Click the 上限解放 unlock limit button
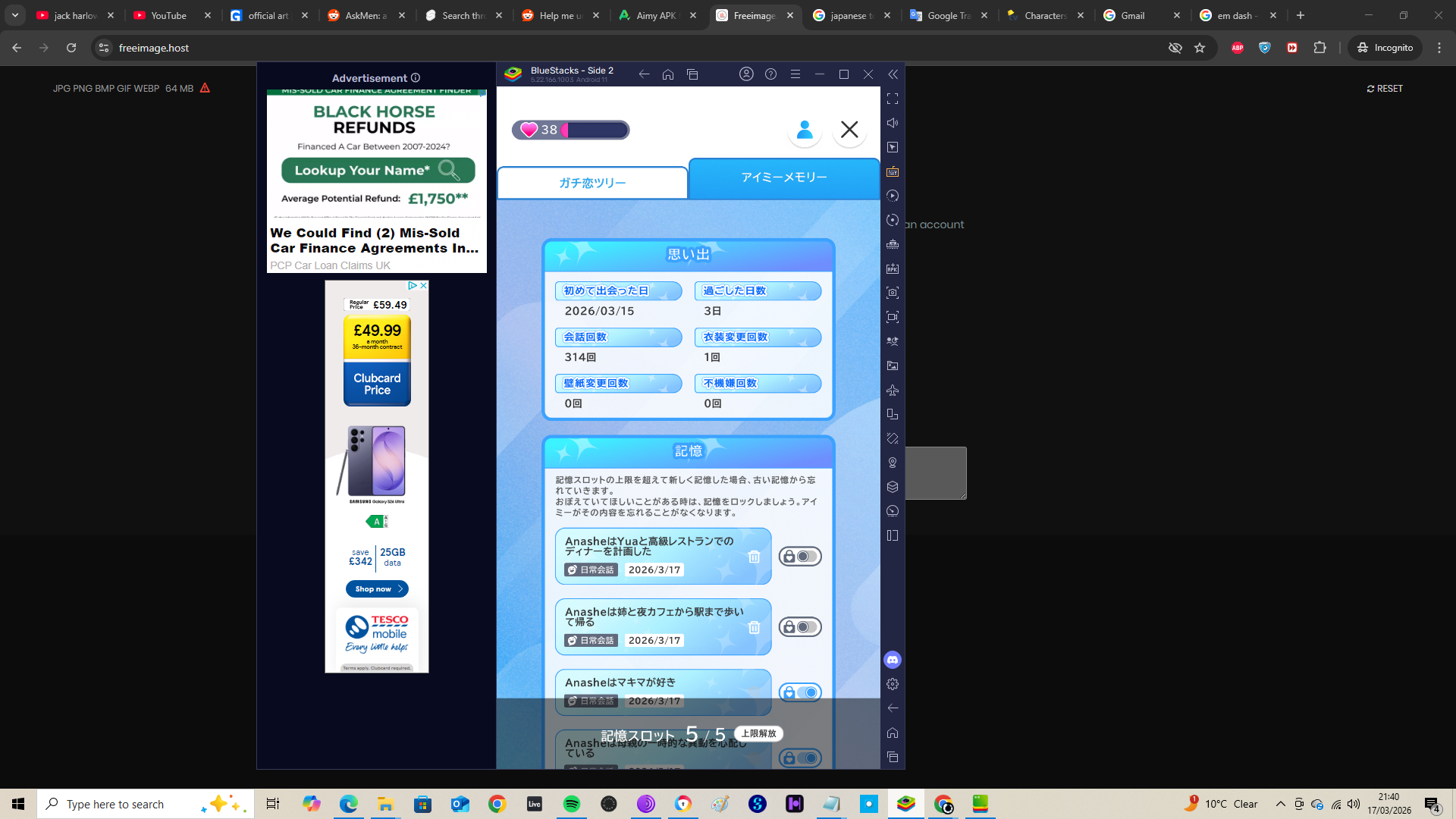The height and width of the screenshot is (819, 1456). point(758,733)
